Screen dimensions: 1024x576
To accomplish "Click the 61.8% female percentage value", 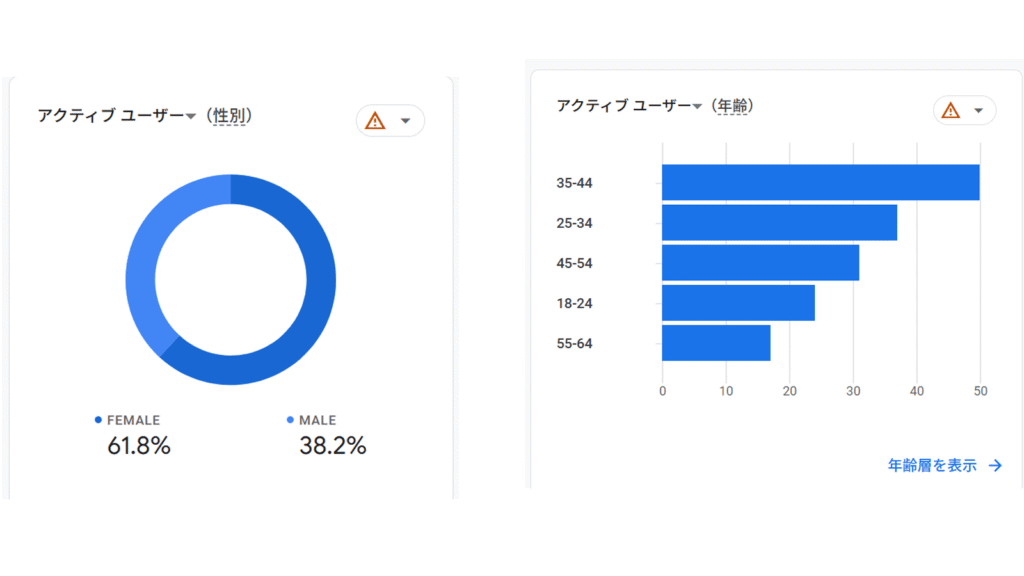I will pyautogui.click(x=138, y=446).
